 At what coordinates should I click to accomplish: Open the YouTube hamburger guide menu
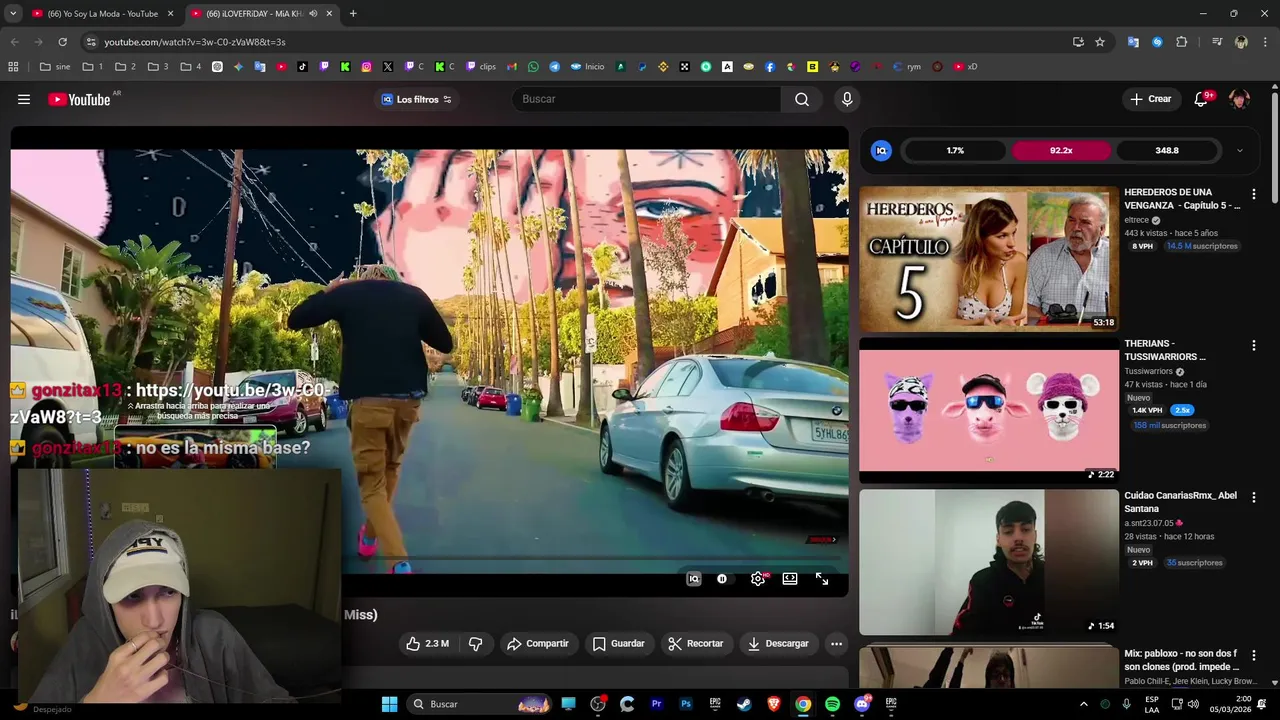click(24, 99)
